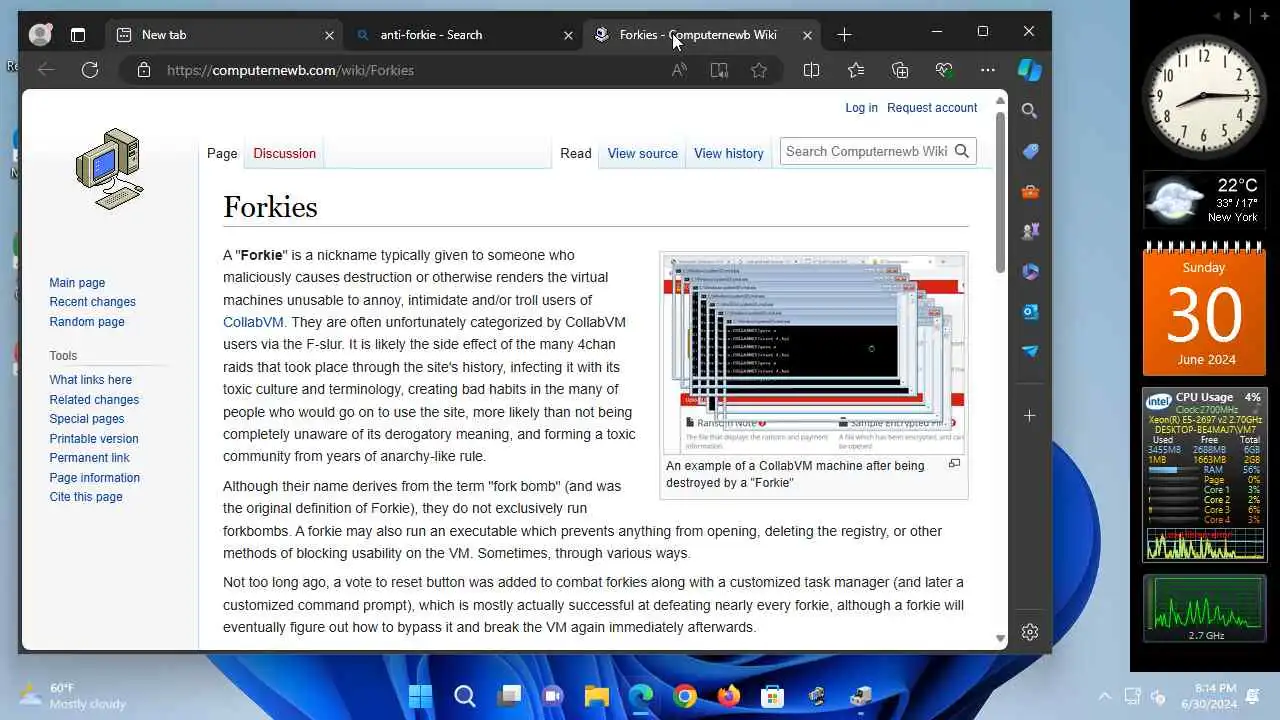Open Cite this page tool link
Viewport: 1280px width, 720px height.
(x=86, y=497)
